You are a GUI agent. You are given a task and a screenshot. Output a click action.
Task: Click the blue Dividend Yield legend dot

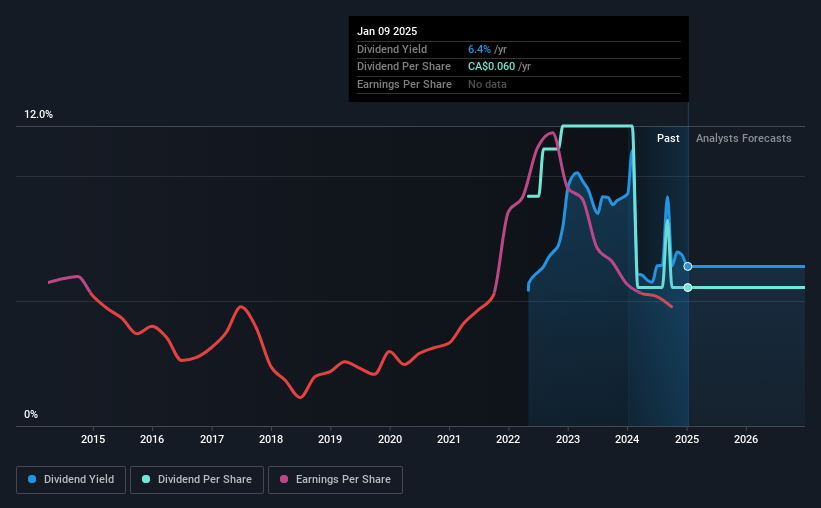click(x=32, y=479)
